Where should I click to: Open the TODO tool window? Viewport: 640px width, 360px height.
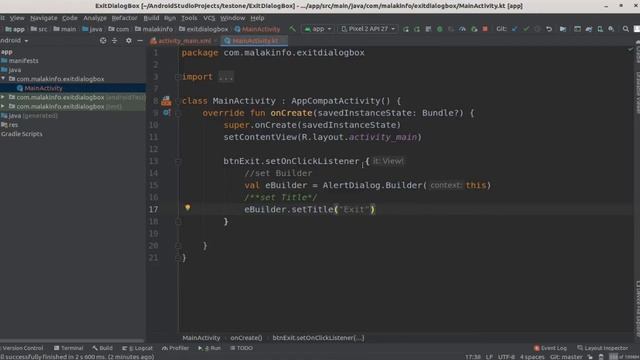[x=242, y=348]
